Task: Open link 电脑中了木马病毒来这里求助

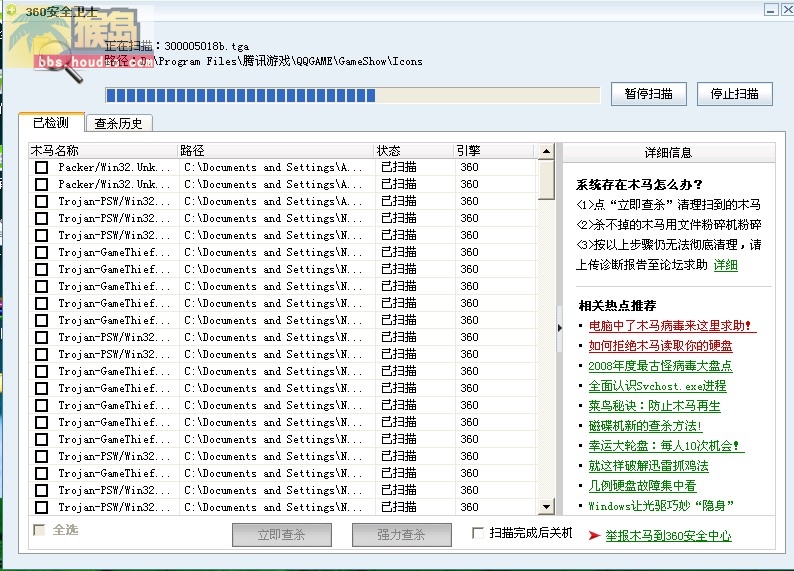Action: point(670,325)
